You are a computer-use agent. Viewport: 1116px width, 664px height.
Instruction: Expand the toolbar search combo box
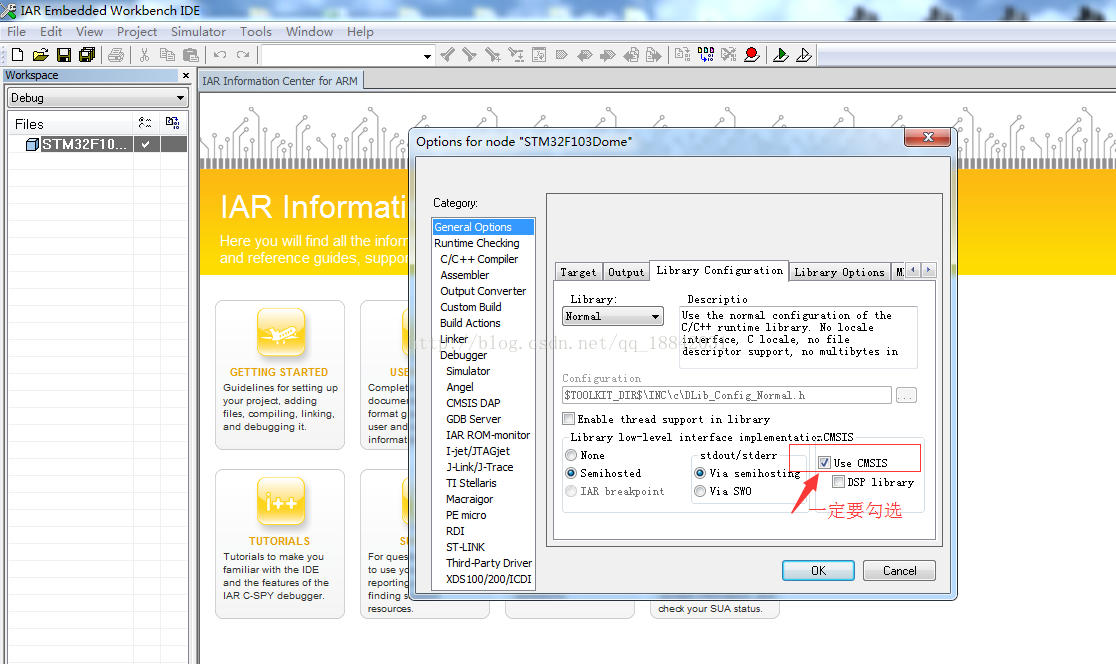coord(427,56)
